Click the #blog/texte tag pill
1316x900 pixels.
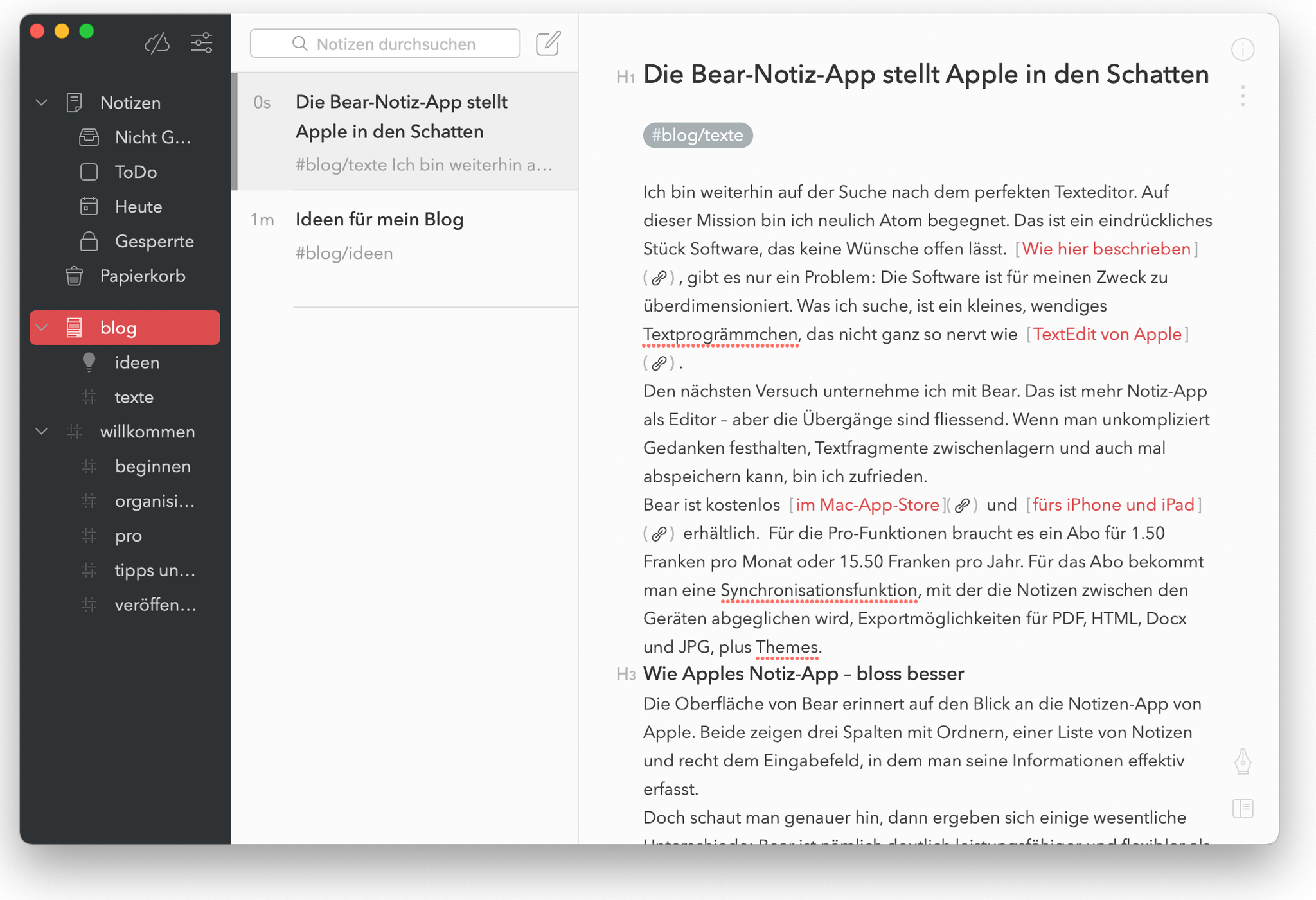click(698, 135)
